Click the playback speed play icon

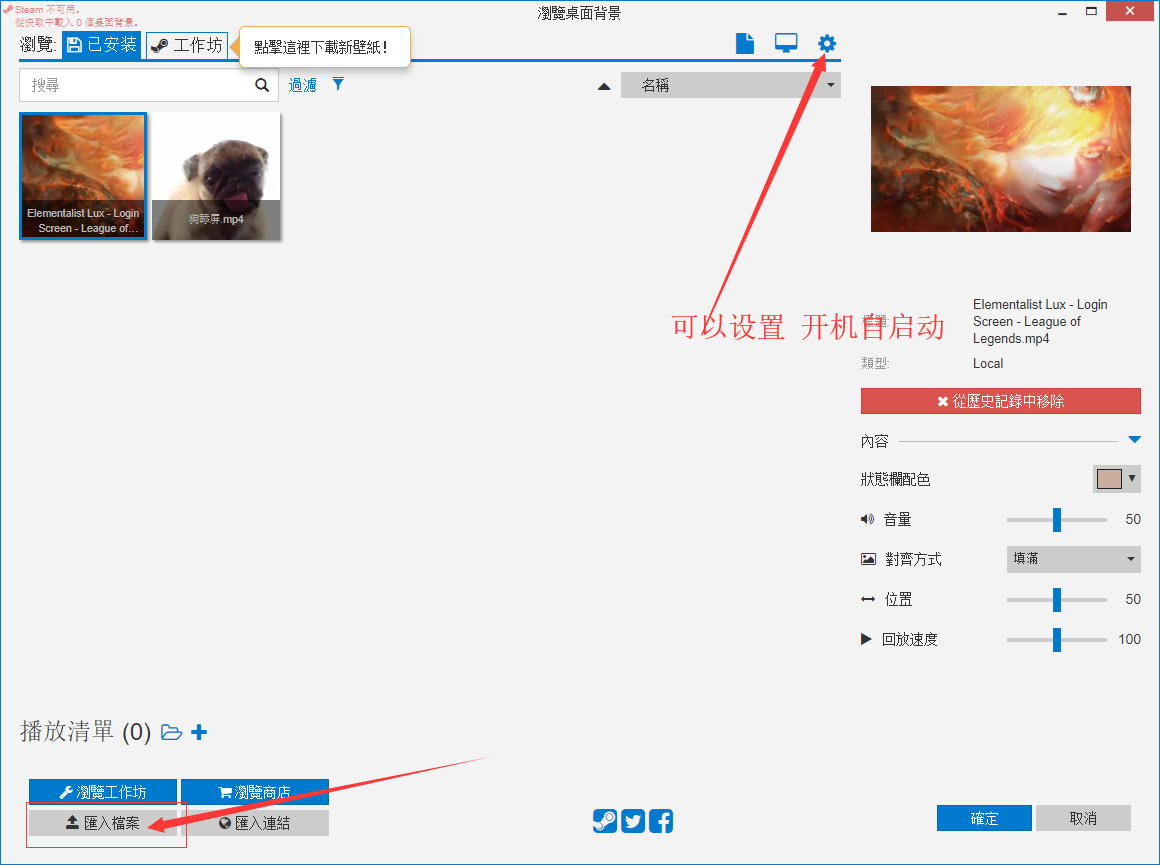click(x=866, y=639)
